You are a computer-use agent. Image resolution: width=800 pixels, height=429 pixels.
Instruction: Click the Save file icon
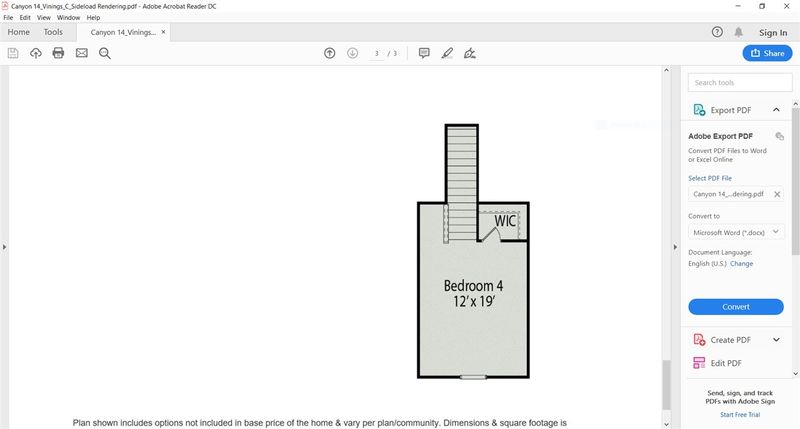pos(13,53)
